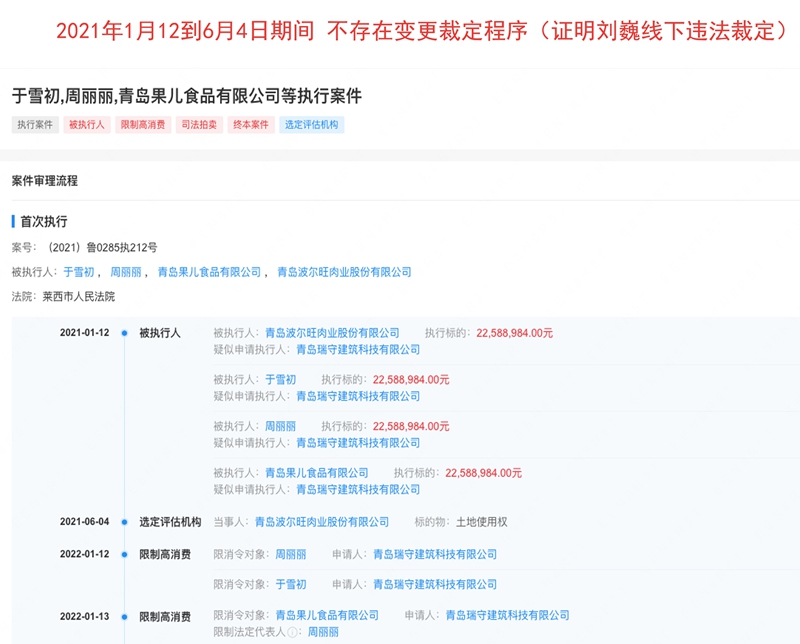This screenshot has height=644, width=800.
Task: Click the 2021-01-12 timeline dot
Action: coord(124,333)
